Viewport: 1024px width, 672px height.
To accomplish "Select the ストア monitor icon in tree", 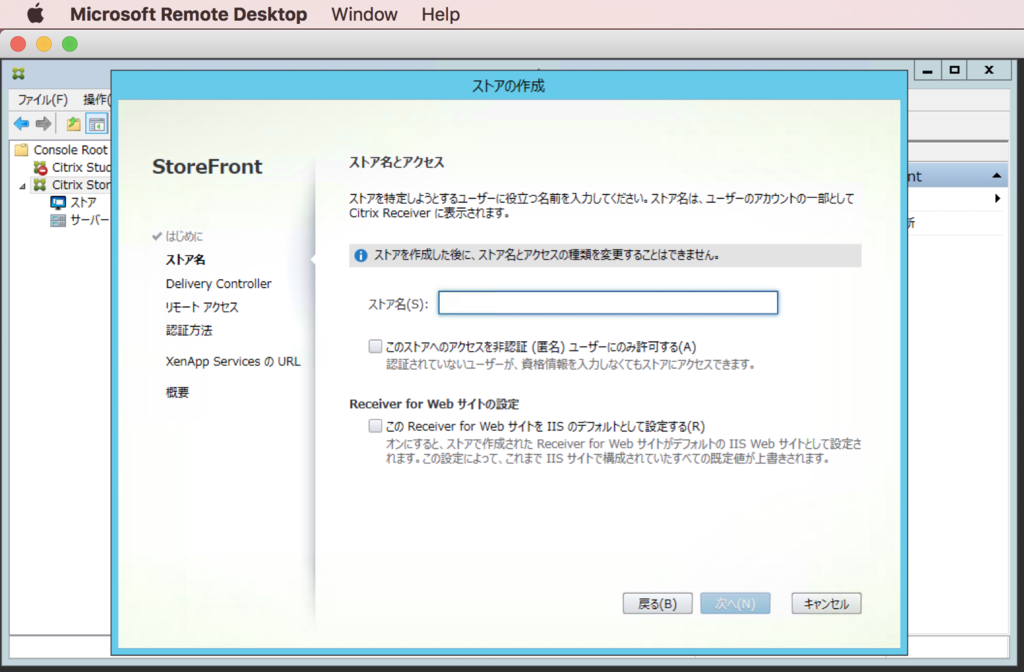I will click(x=58, y=202).
